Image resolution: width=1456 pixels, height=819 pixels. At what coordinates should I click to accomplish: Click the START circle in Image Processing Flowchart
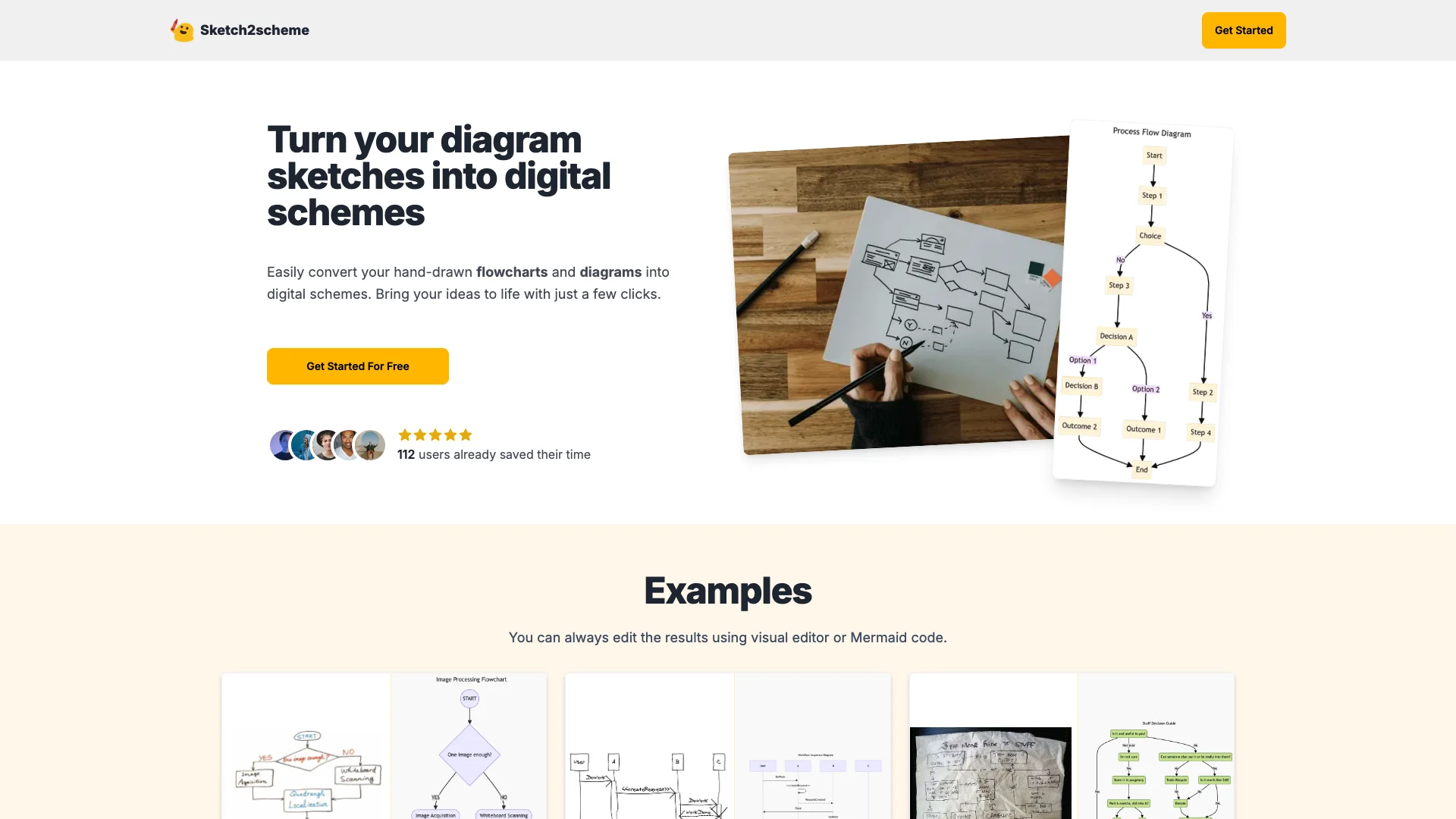pos(469,698)
